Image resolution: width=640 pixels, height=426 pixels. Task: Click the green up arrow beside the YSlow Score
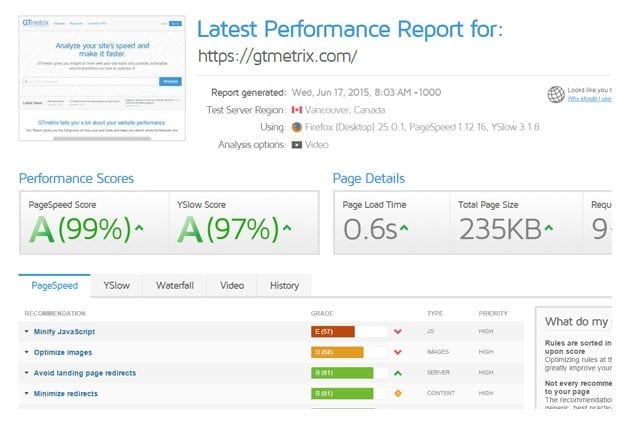(x=287, y=228)
